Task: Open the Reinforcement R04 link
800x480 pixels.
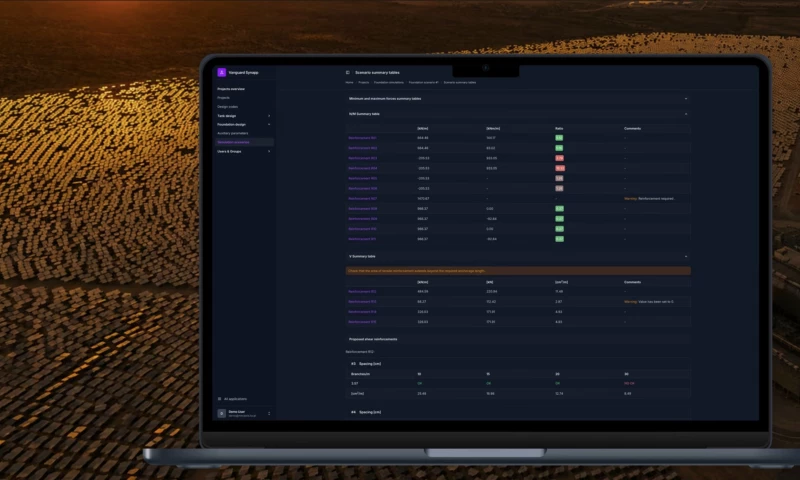Action: coord(362,168)
